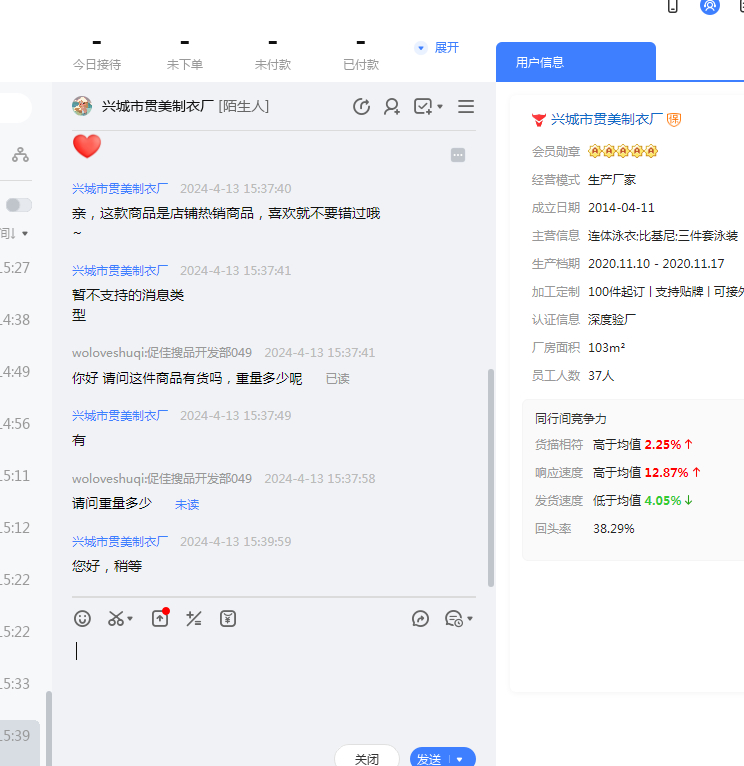Click the mobile phone icon at top

(x=673, y=6)
